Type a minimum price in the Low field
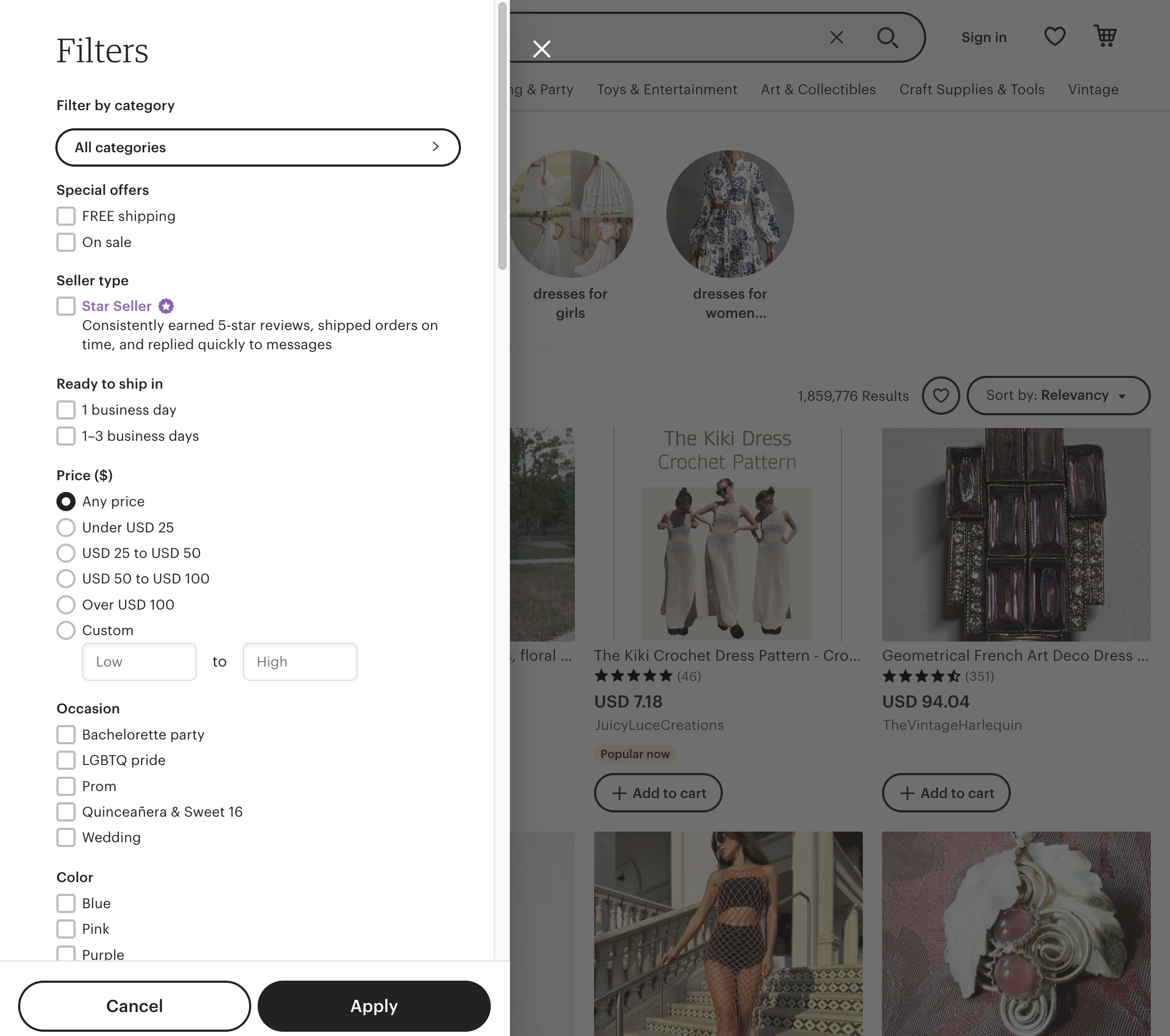This screenshot has height=1036, width=1170. point(139,662)
